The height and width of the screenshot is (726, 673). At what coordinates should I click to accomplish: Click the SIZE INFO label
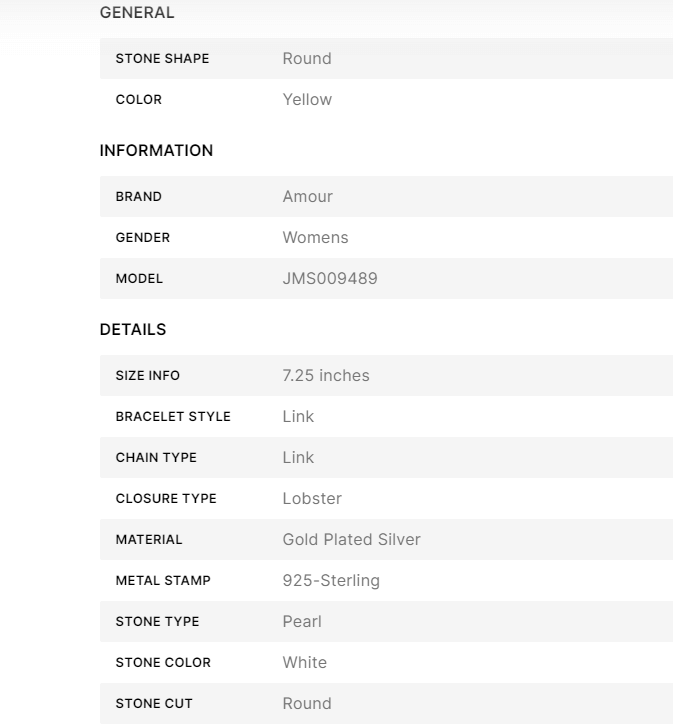pyautogui.click(x=148, y=376)
